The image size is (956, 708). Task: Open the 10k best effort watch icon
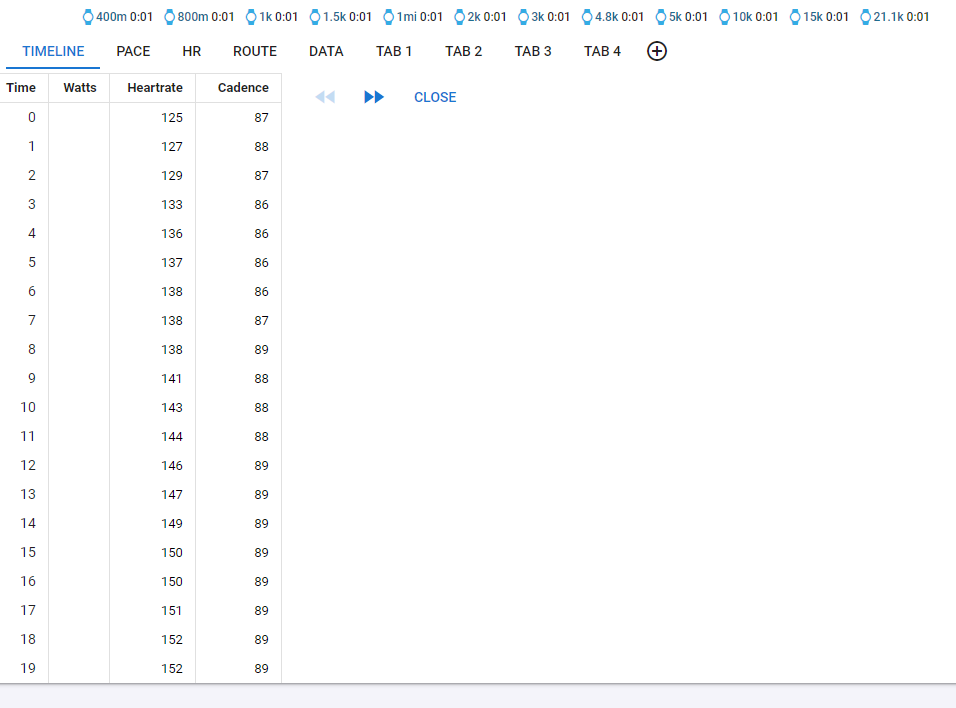[x=725, y=17]
